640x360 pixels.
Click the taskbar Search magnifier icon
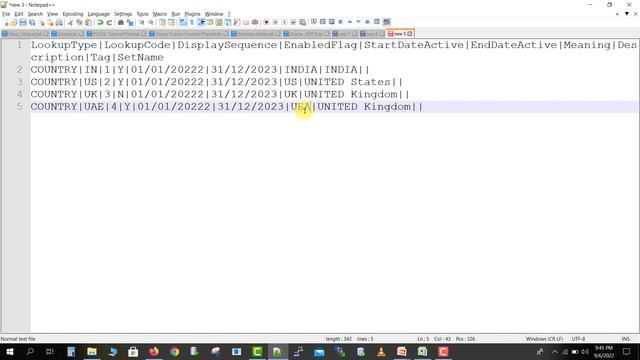pos(30,351)
